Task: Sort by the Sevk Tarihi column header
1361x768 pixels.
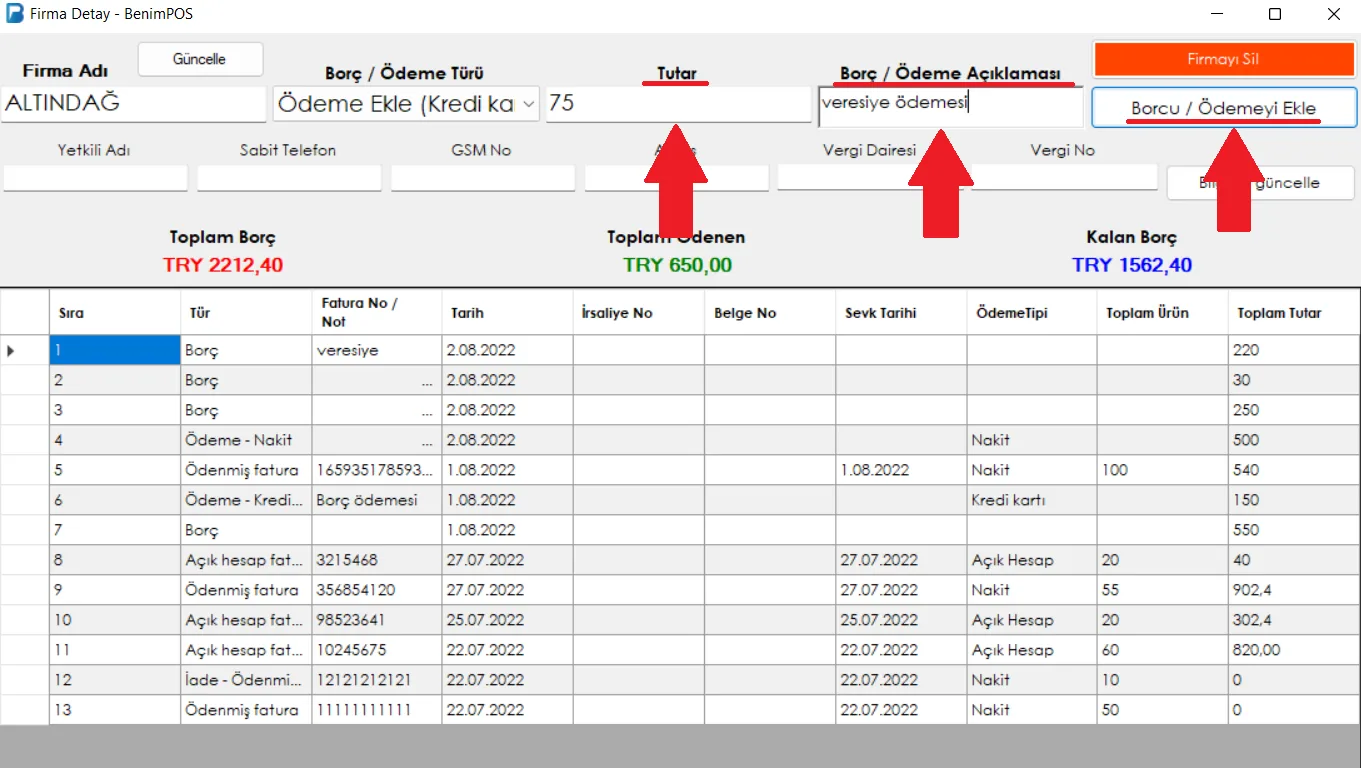Action: tap(901, 313)
